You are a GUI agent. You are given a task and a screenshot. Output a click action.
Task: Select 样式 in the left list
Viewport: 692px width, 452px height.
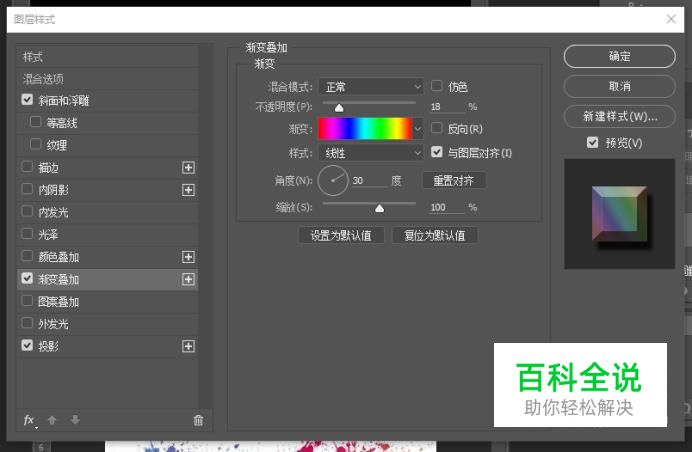[107, 57]
